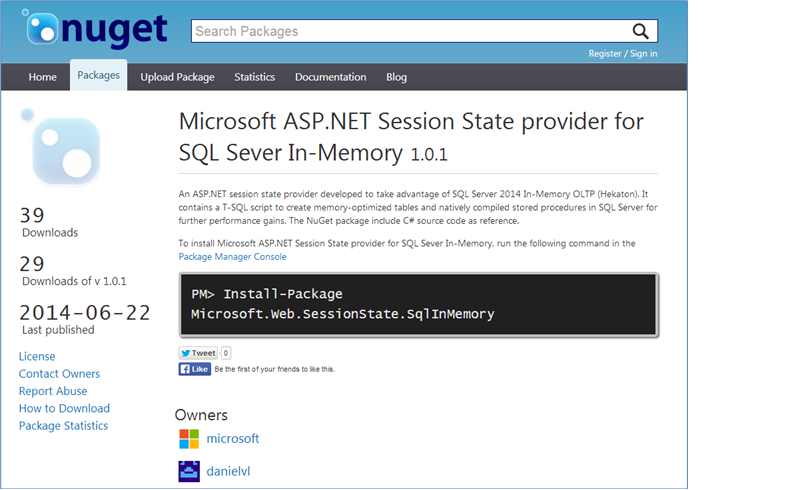The image size is (800, 490).
Task: Click the Tweet button
Action: [198, 353]
